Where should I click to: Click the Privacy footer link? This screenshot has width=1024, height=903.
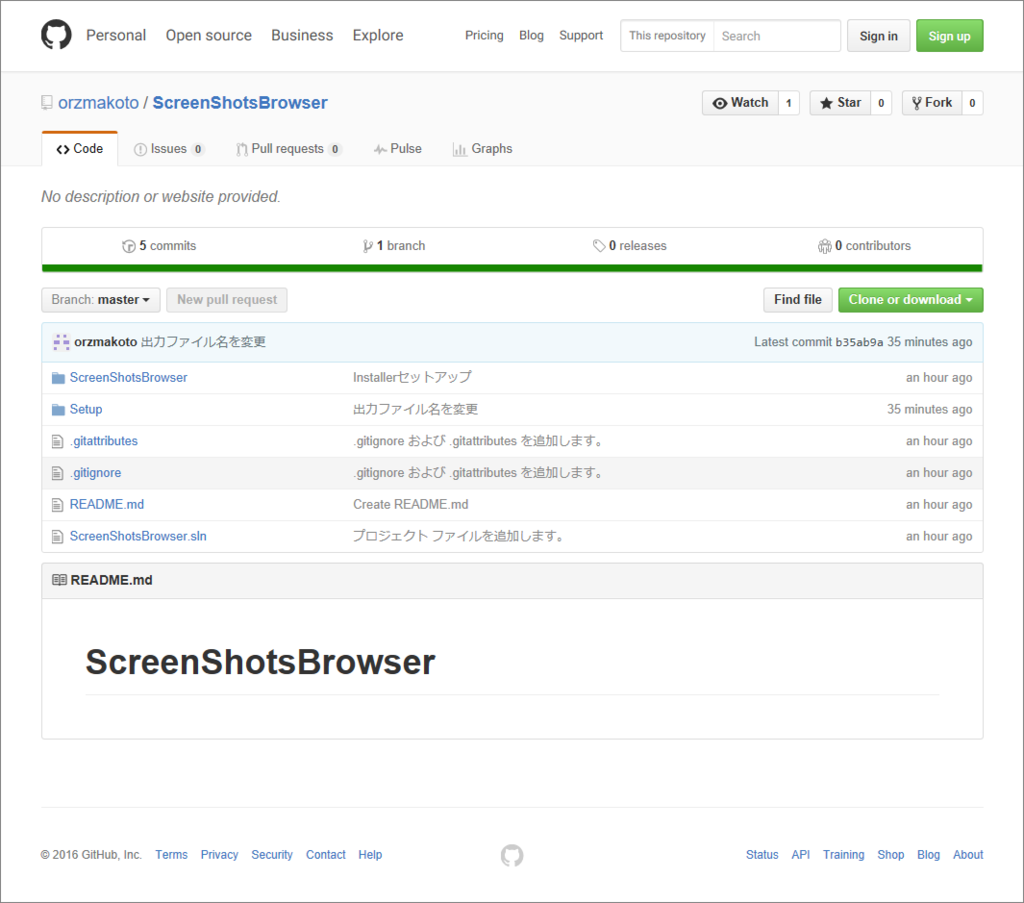(x=219, y=855)
